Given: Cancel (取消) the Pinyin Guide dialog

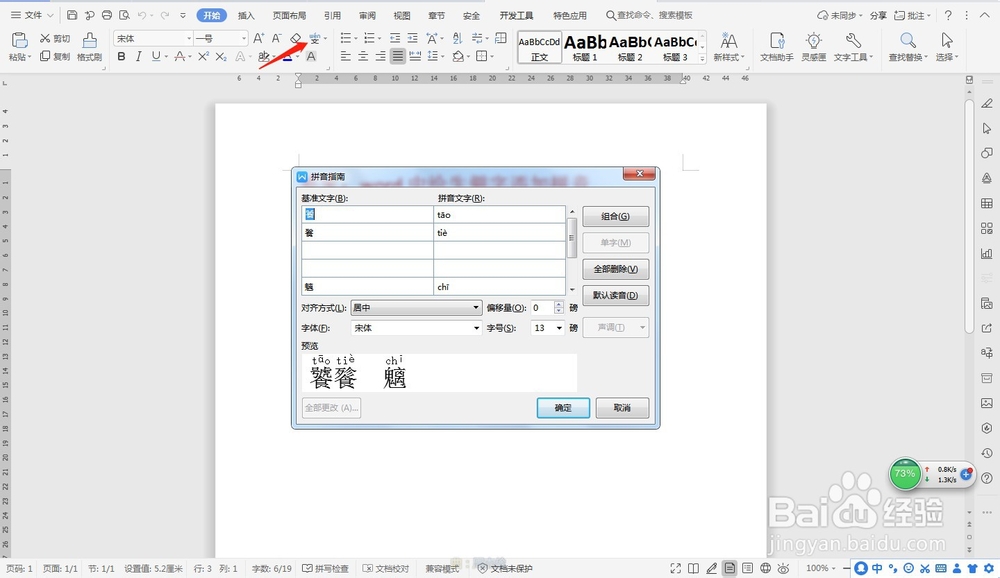Looking at the screenshot, I should click(x=622, y=408).
